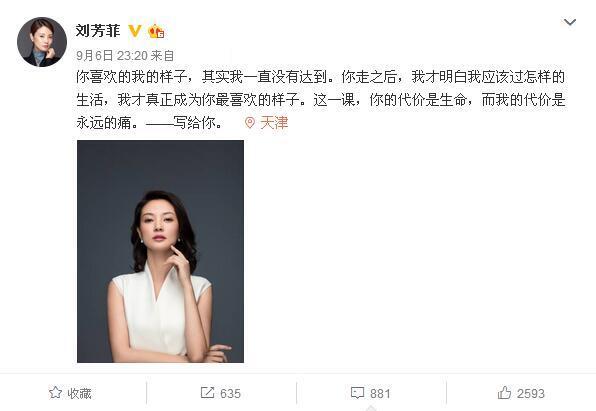
Task: Open the 9月6日 23:20 timestamp link
Action: pyautogui.click(x=112, y=56)
